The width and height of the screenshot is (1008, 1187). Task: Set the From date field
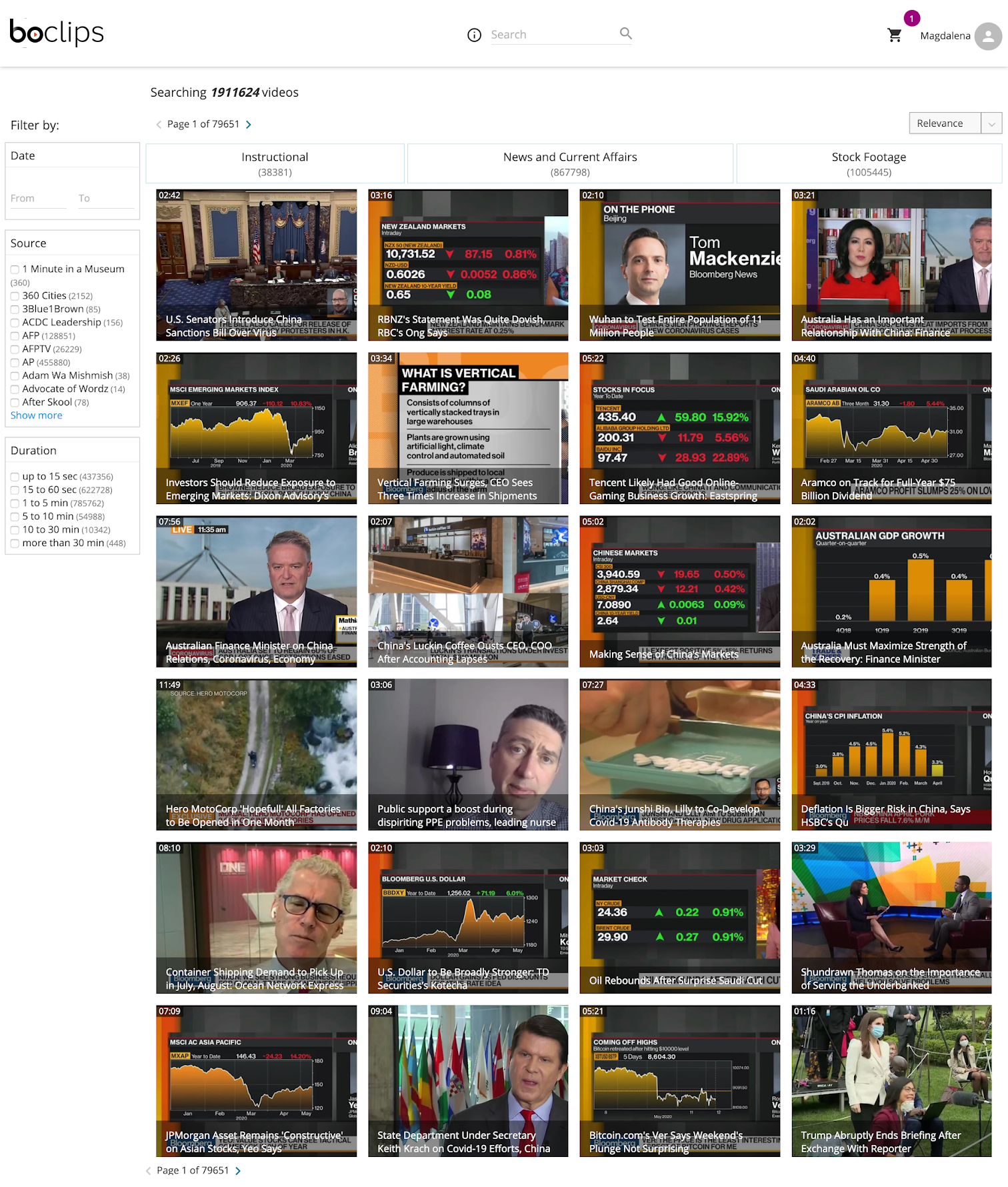(38, 198)
